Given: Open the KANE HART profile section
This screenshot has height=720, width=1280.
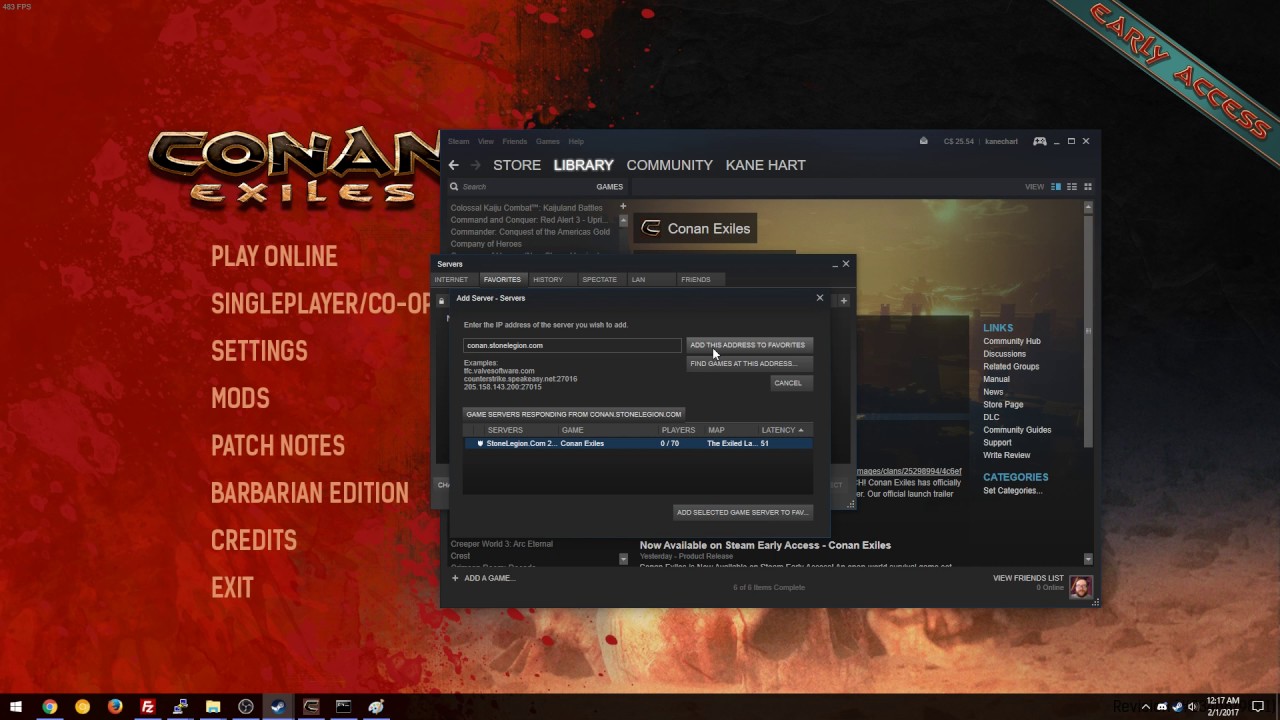Looking at the screenshot, I should coord(765,165).
